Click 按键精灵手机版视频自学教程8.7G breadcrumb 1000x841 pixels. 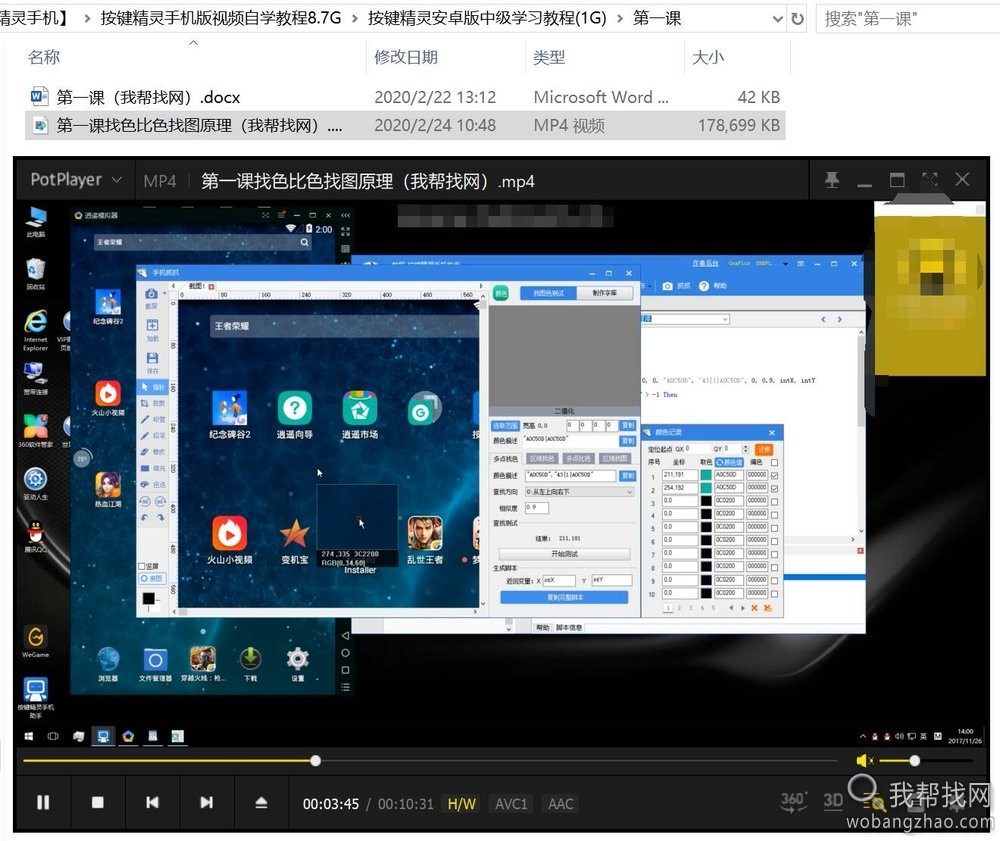click(x=221, y=18)
